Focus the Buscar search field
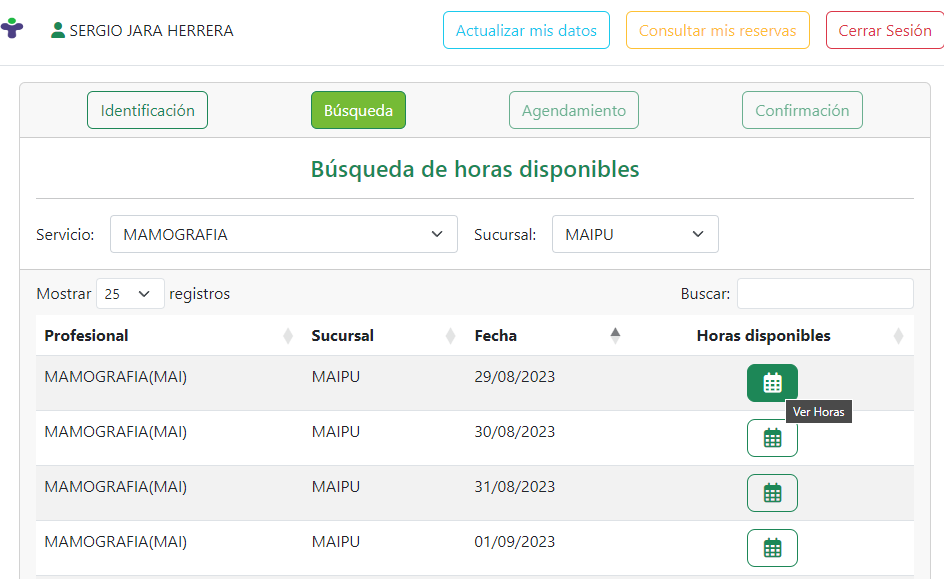Image resolution: width=944 pixels, height=579 pixels. (825, 294)
